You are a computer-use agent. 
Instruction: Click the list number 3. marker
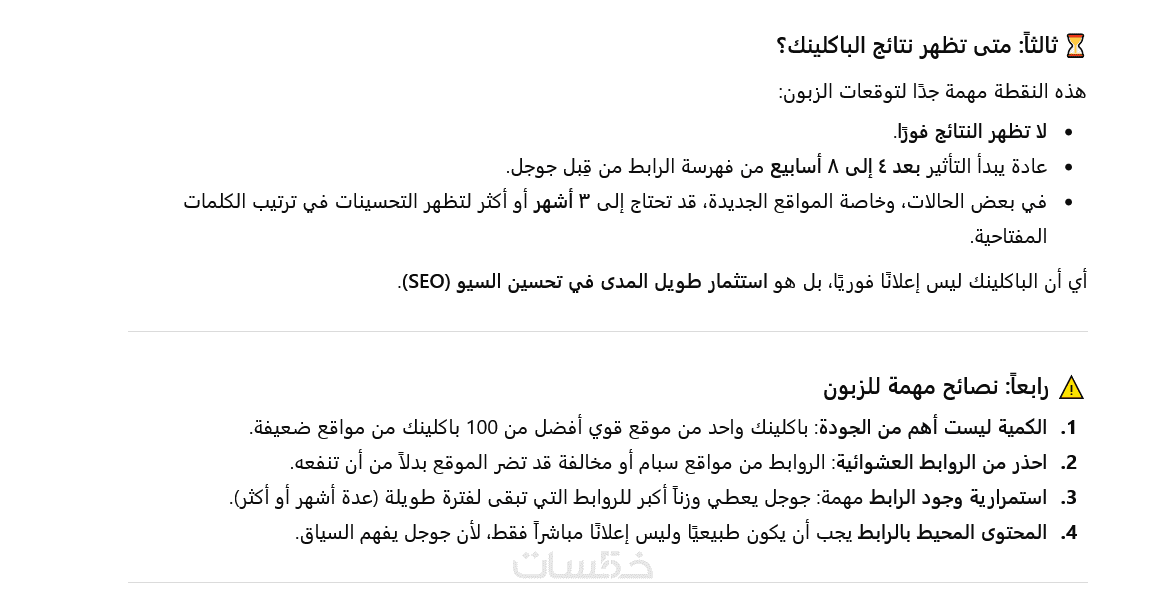[x=1069, y=497]
